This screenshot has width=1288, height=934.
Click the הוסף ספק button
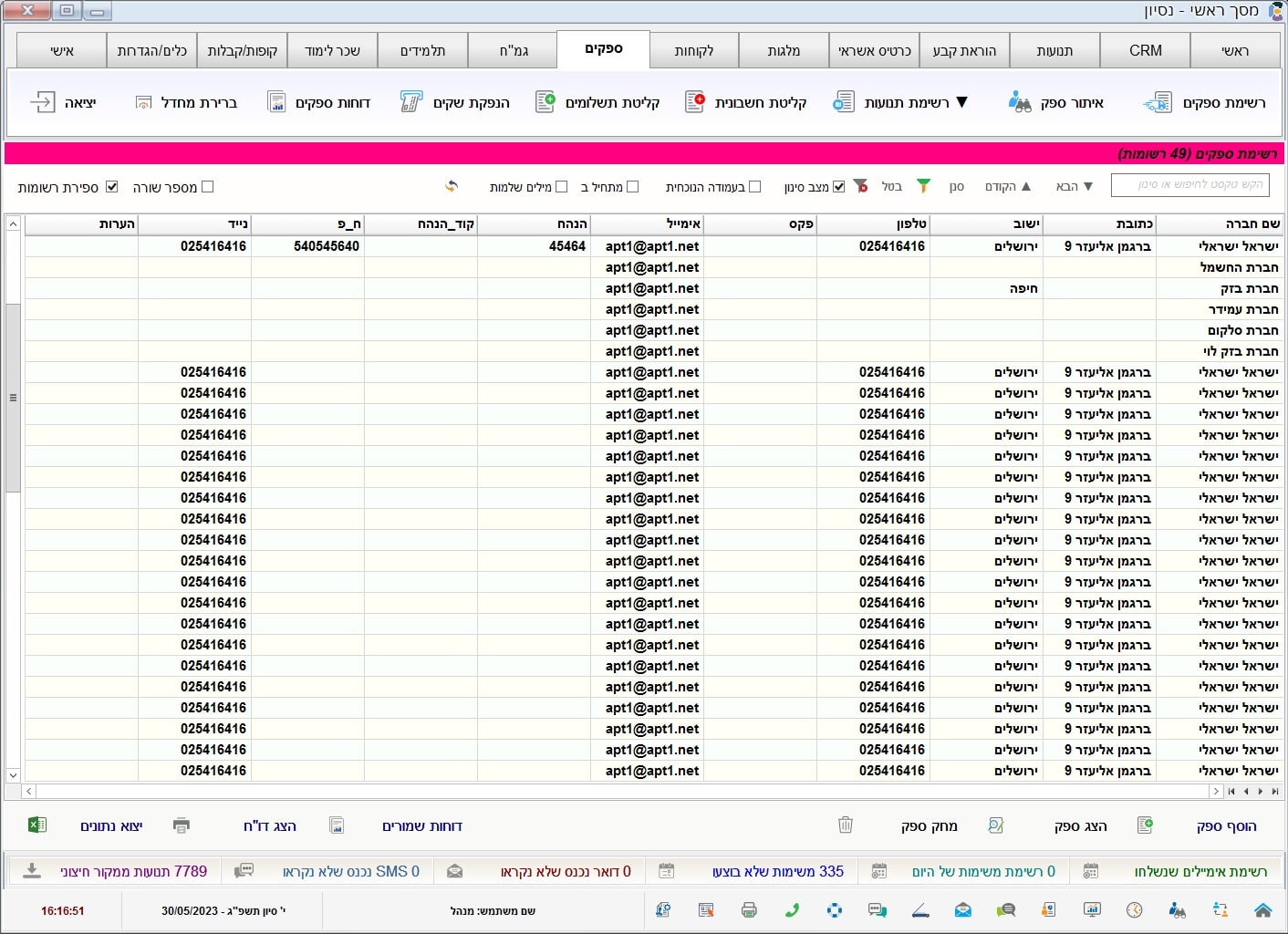(x=1226, y=826)
